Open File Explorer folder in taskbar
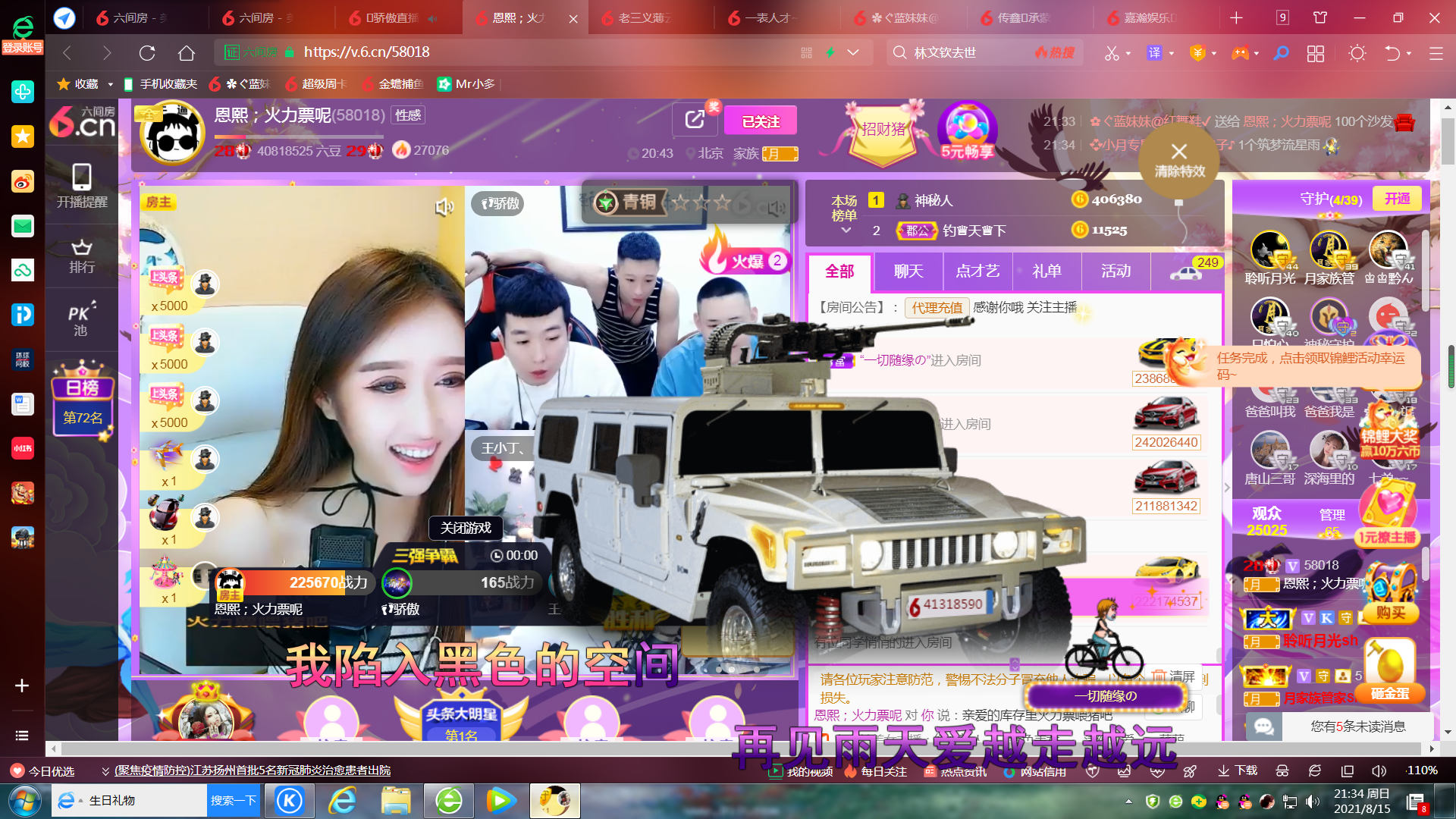This screenshot has height=819, width=1456. click(x=396, y=801)
